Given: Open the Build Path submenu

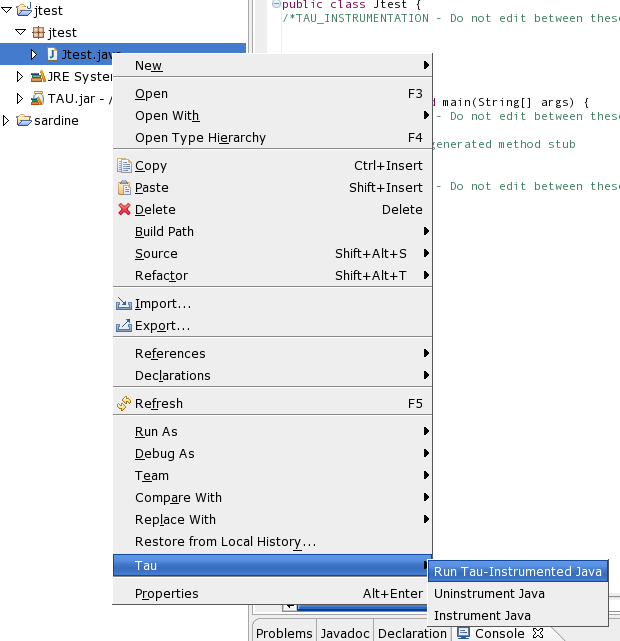Looking at the screenshot, I should 273,231.
